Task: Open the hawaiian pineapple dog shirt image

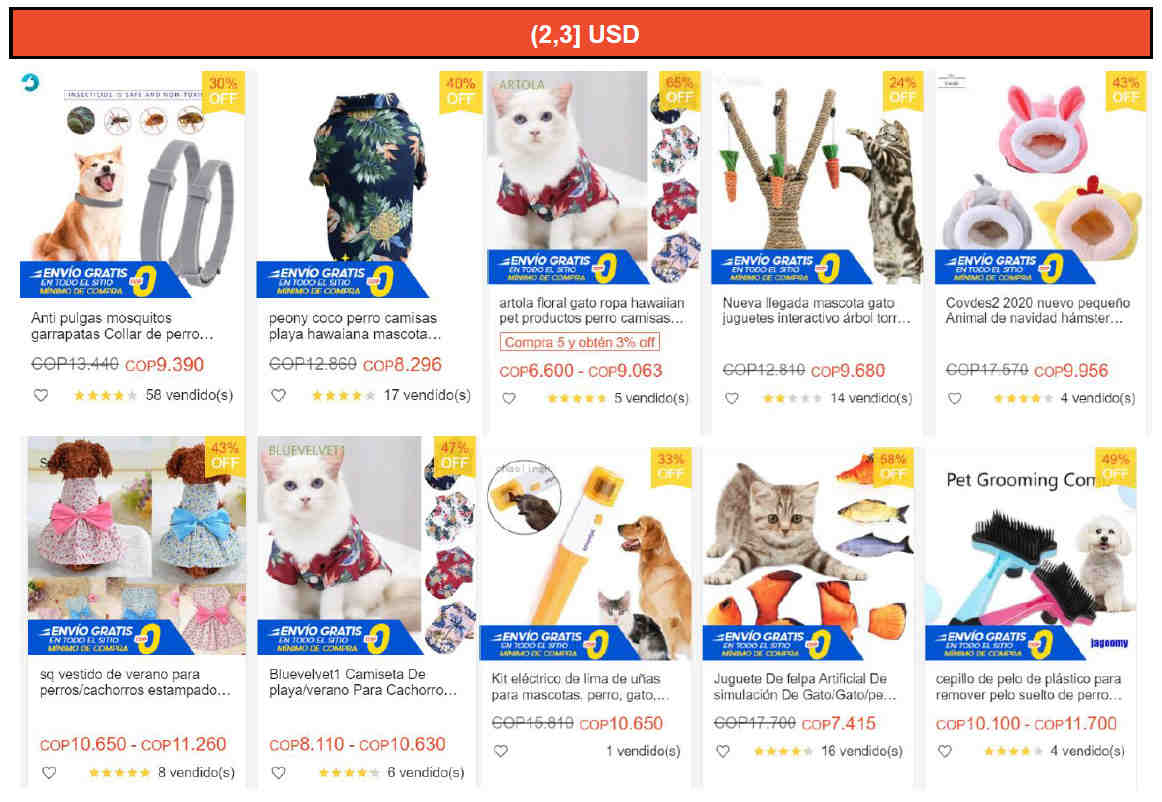Action: (x=368, y=184)
